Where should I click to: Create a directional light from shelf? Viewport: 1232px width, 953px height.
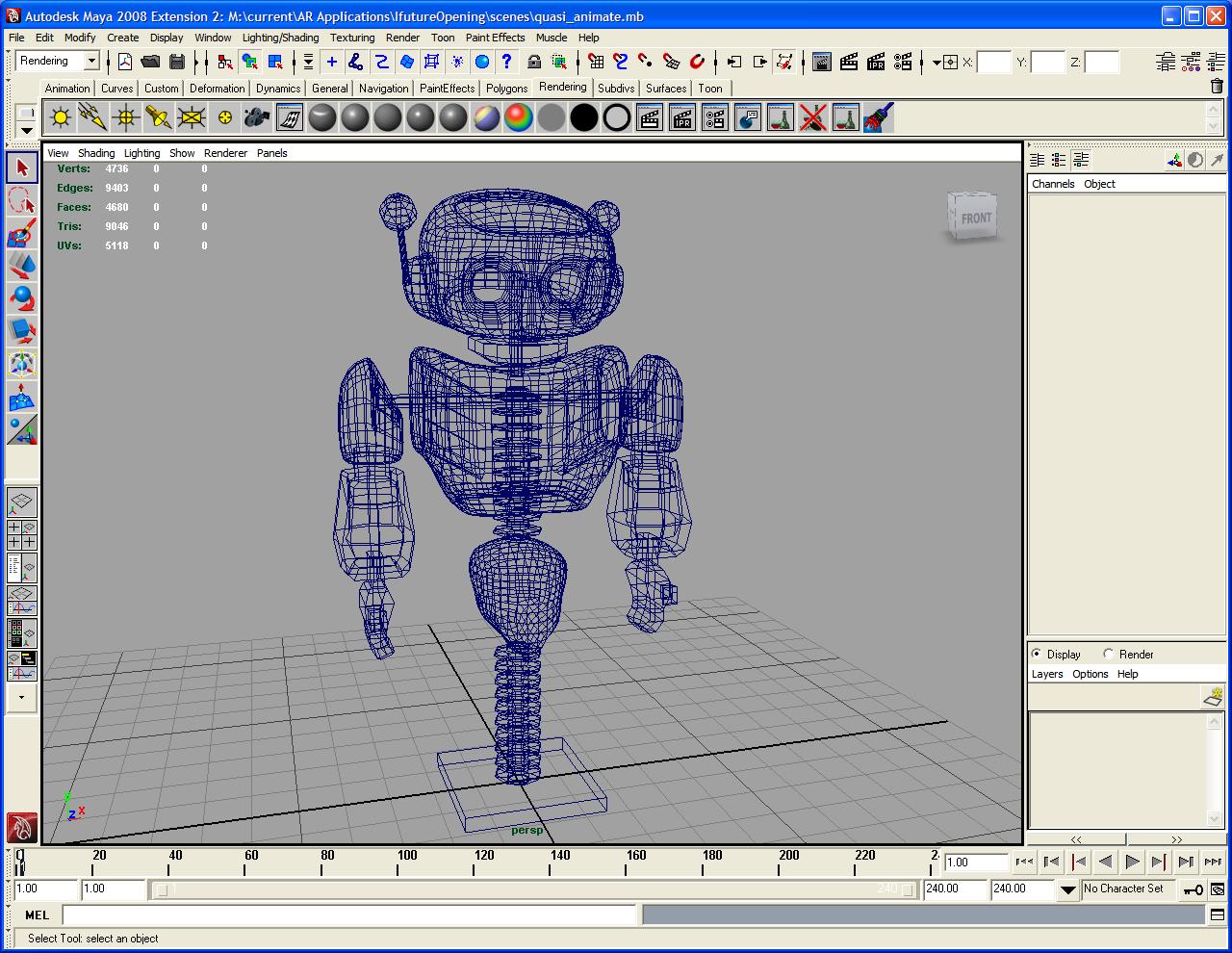point(92,118)
